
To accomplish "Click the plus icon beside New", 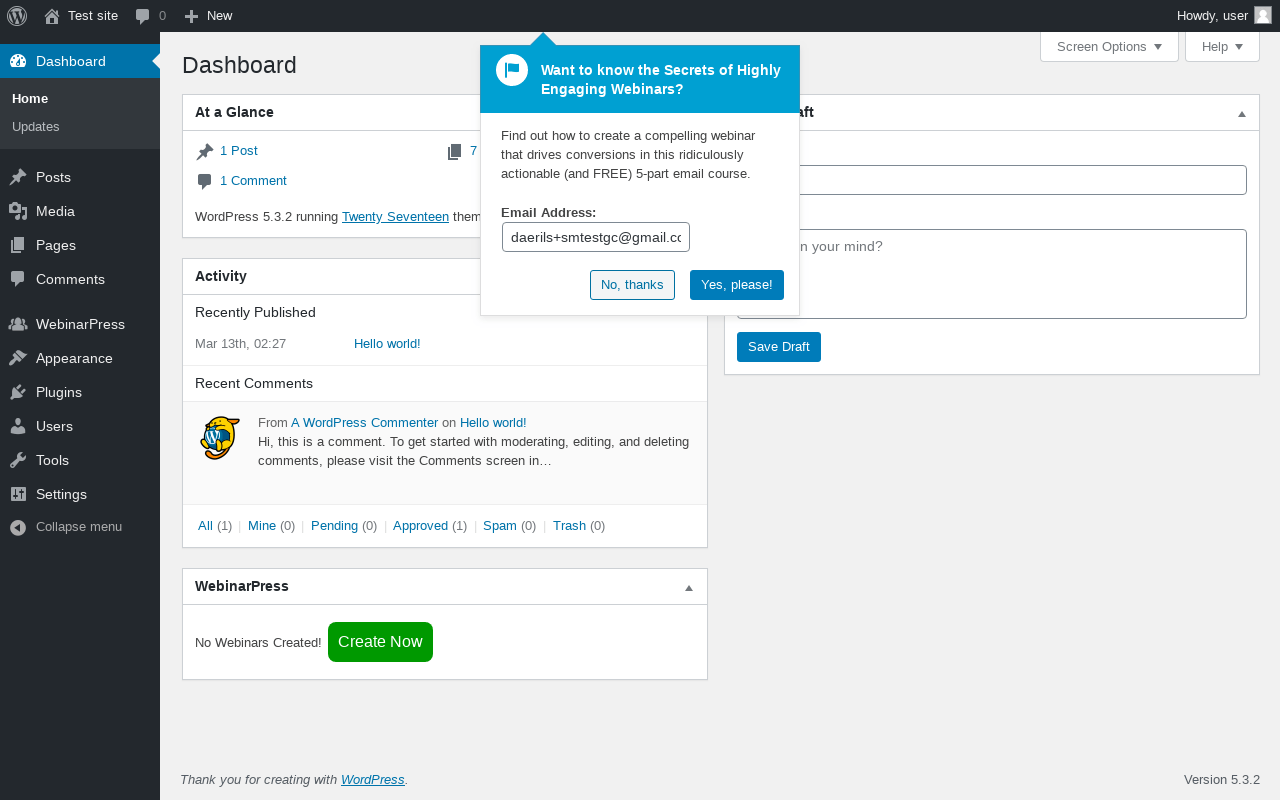I will point(192,16).
